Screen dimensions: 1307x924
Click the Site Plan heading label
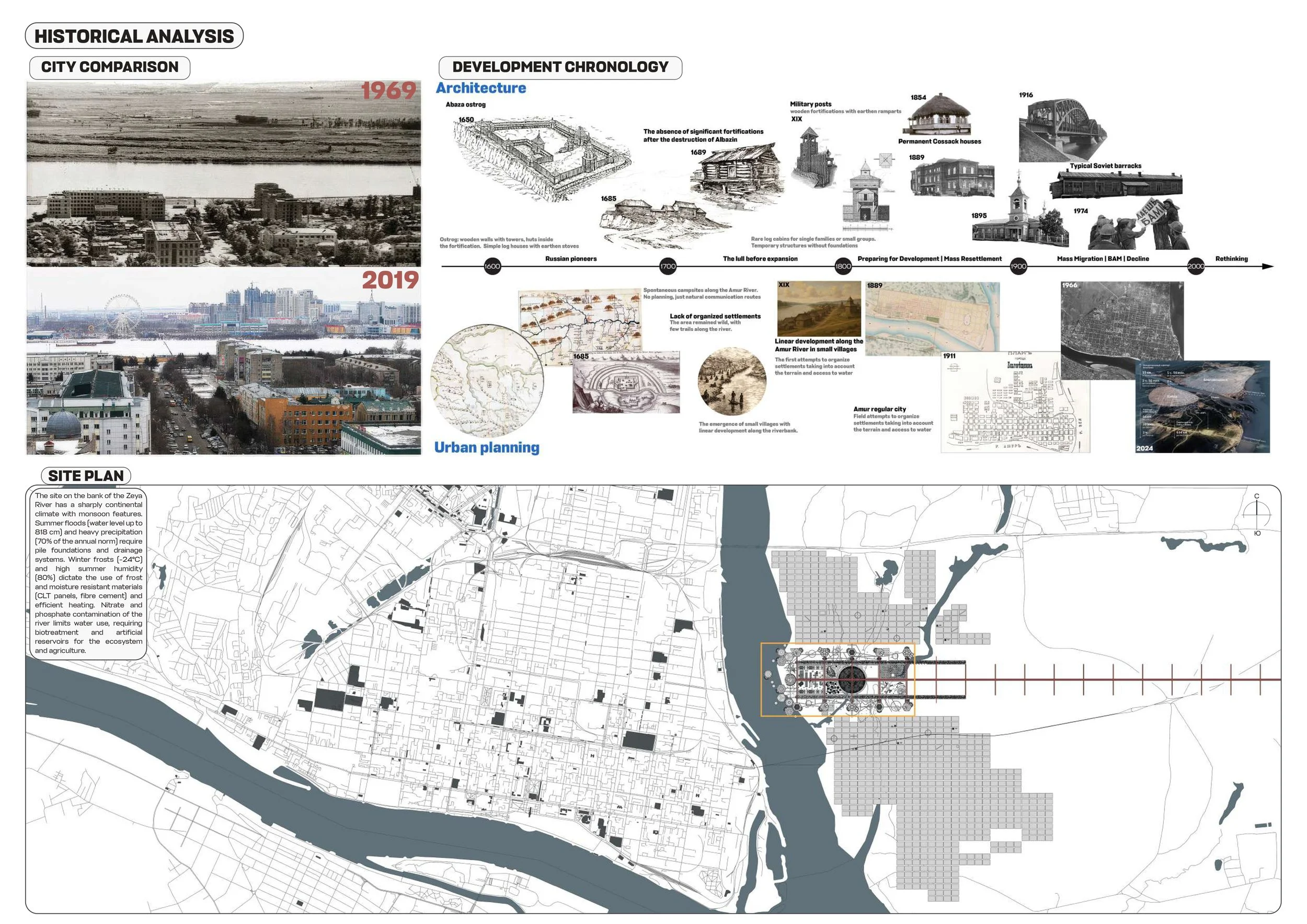(x=86, y=476)
